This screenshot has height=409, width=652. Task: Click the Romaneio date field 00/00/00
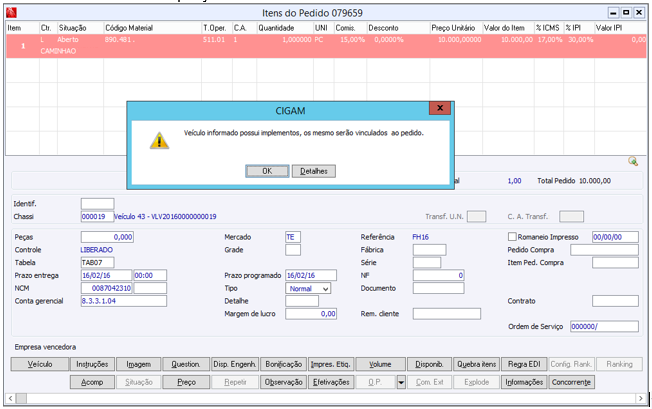click(615, 237)
